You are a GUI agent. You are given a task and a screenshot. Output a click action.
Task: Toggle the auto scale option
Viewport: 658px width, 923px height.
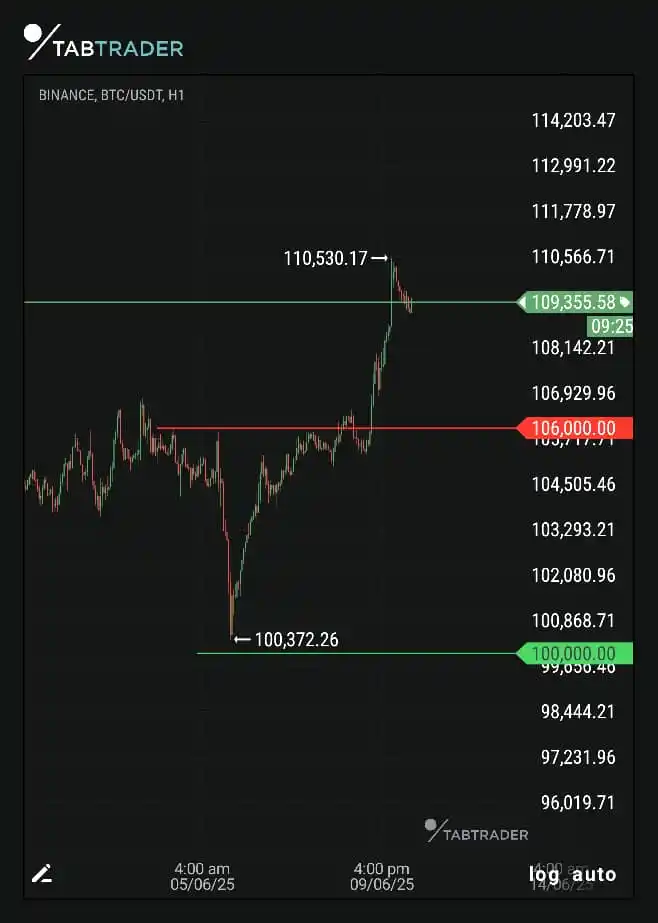[594, 874]
